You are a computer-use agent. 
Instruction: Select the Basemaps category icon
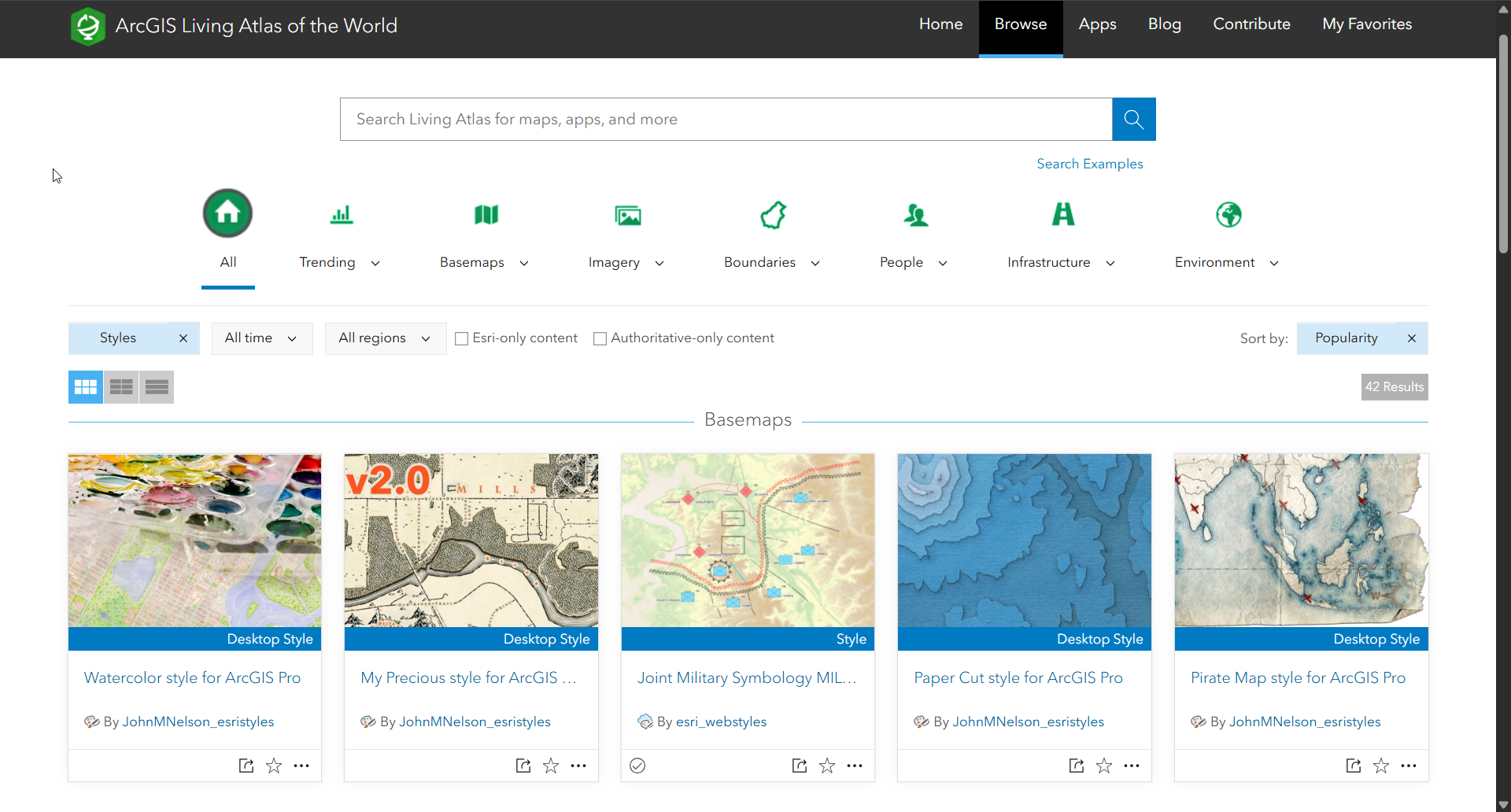pyautogui.click(x=486, y=214)
